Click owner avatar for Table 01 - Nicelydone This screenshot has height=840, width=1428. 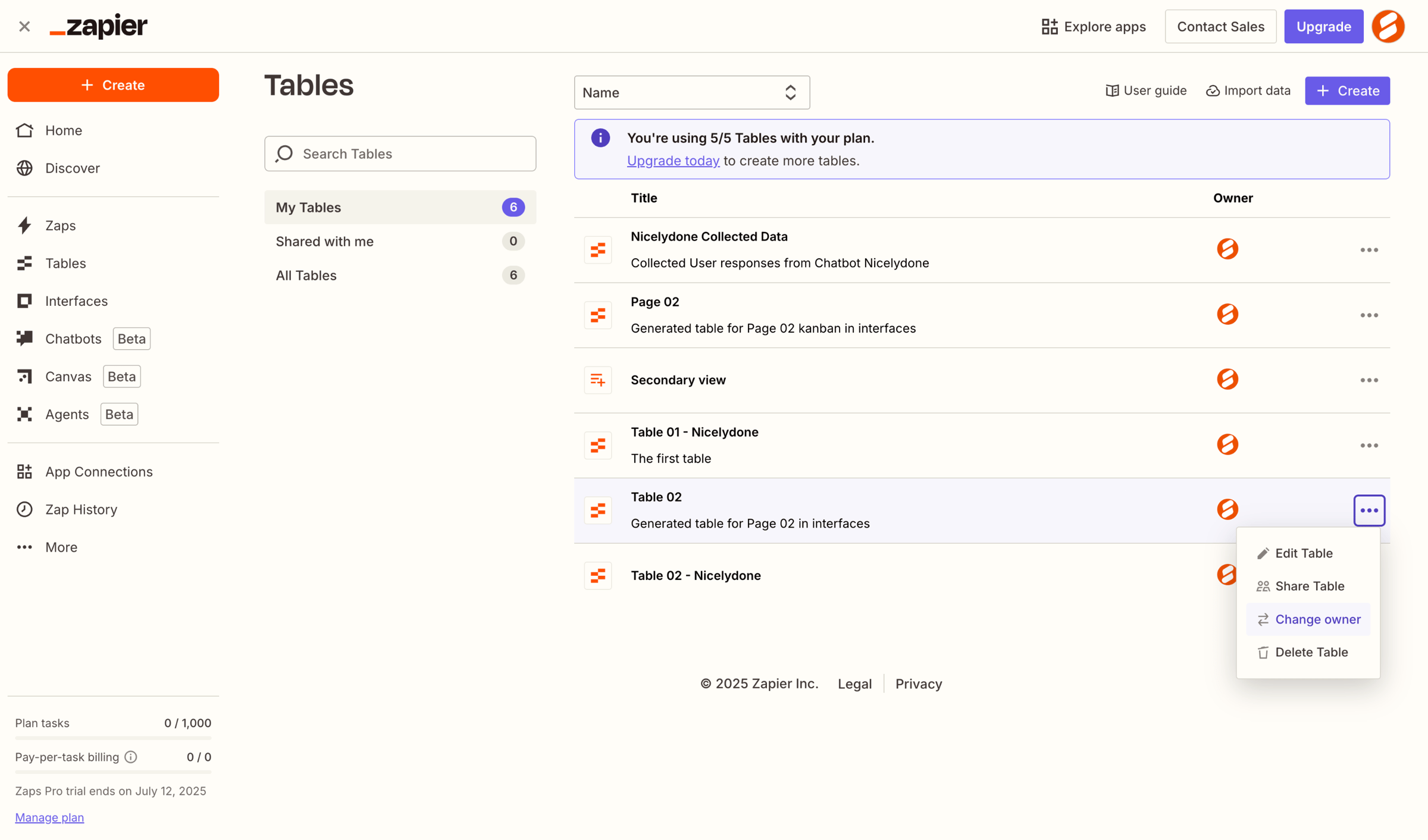[1227, 444]
